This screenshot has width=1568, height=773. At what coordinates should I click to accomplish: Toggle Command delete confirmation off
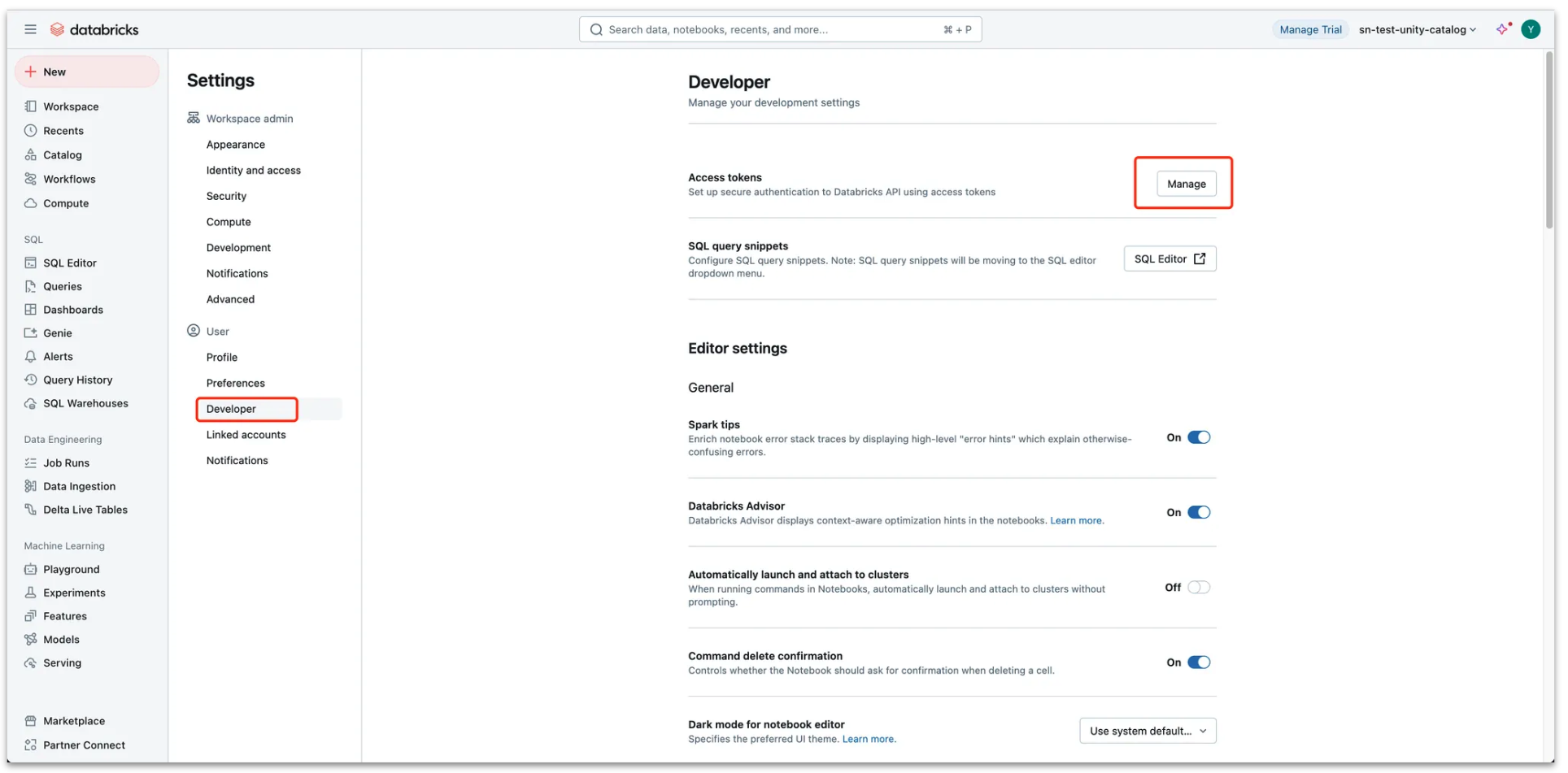(x=1198, y=663)
